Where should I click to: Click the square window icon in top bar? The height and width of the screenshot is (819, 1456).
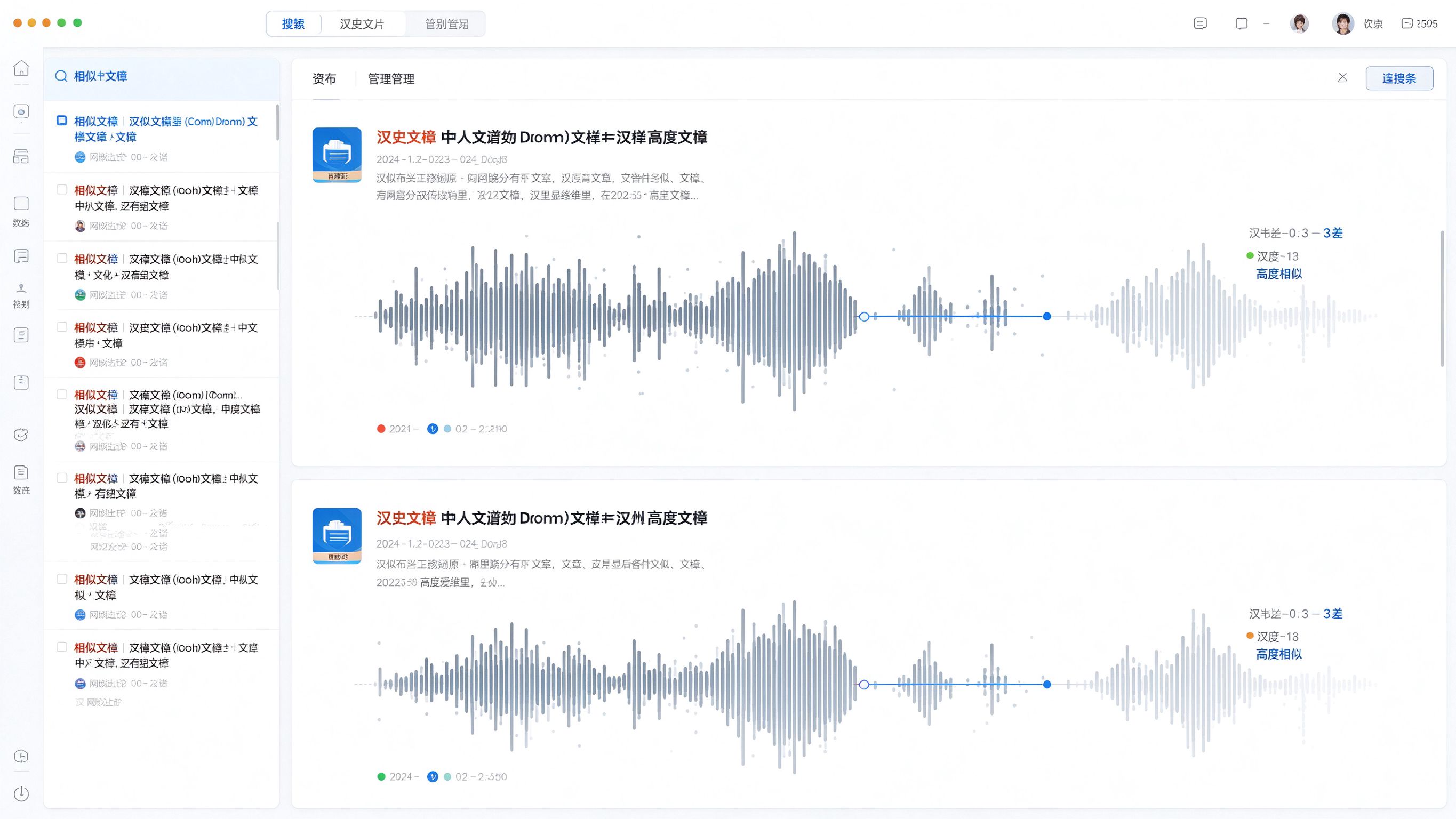click(1241, 24)
